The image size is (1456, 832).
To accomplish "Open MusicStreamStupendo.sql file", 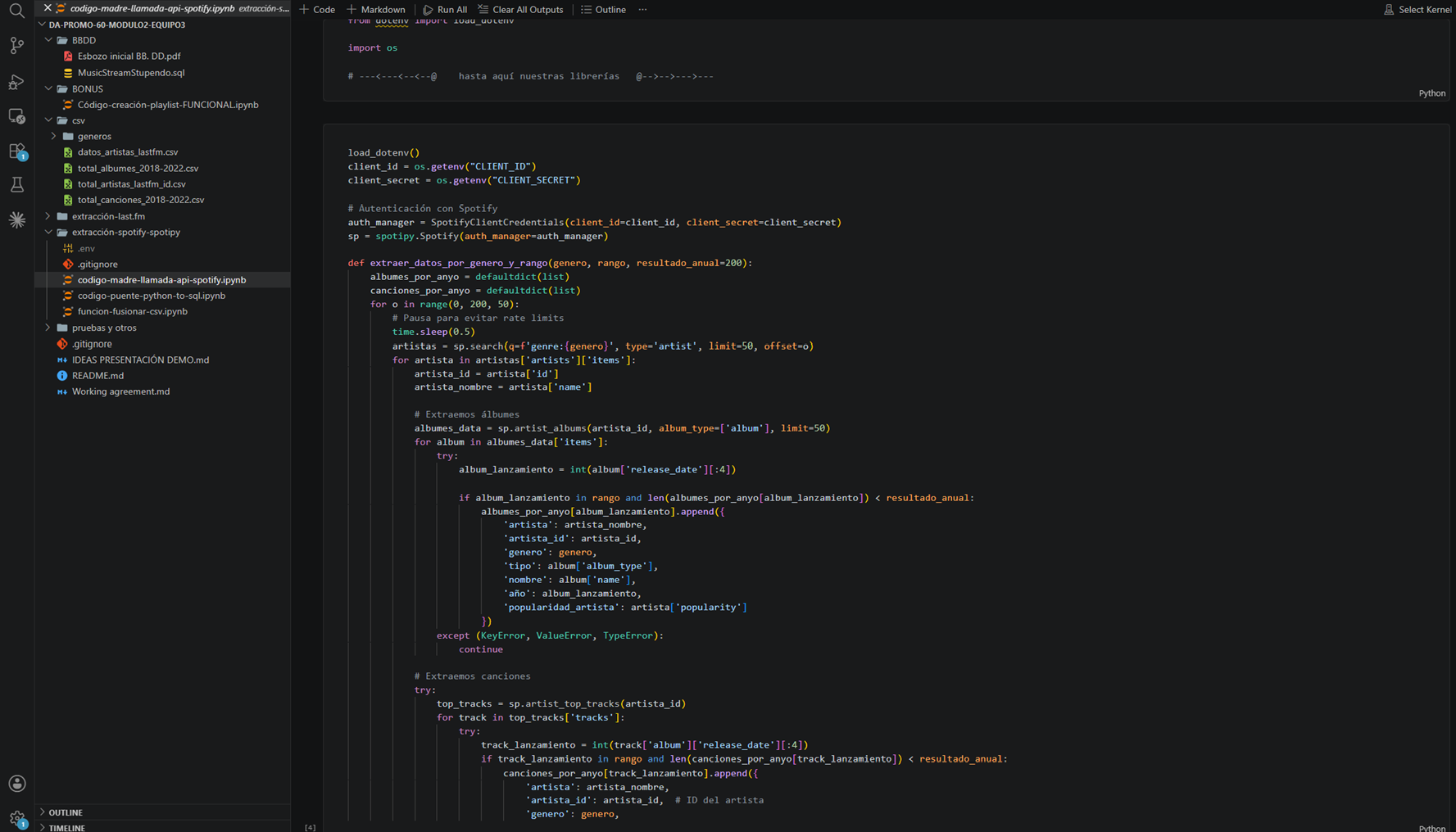I will click(131, 73).
